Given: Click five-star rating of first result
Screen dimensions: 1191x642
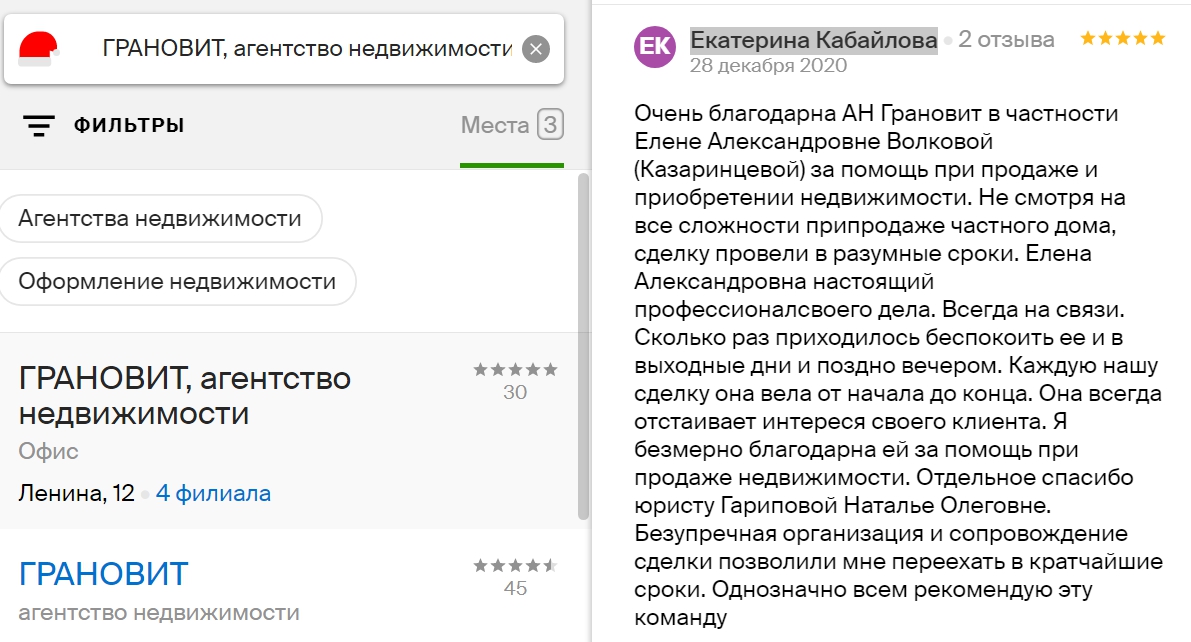Looking at the screenshot, I should pyautogui.click(x=515, y=369).
